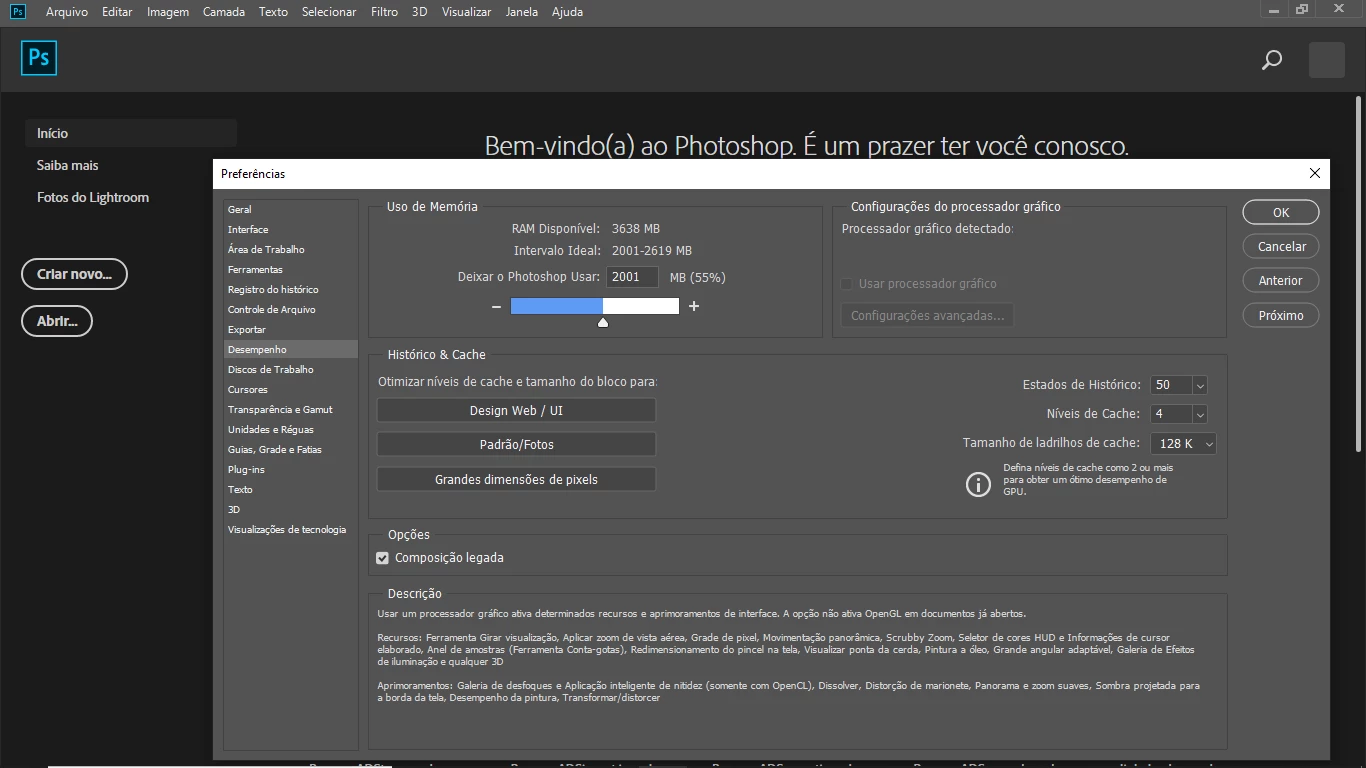Click the Cancelar button
This screenshot has width=1366, height=768.
pos(1281,246)
